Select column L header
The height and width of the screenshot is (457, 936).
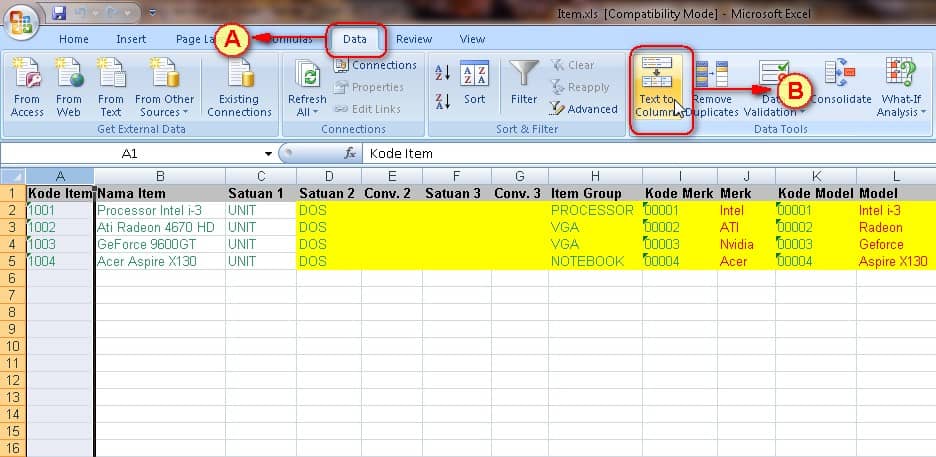coord(896,176)
